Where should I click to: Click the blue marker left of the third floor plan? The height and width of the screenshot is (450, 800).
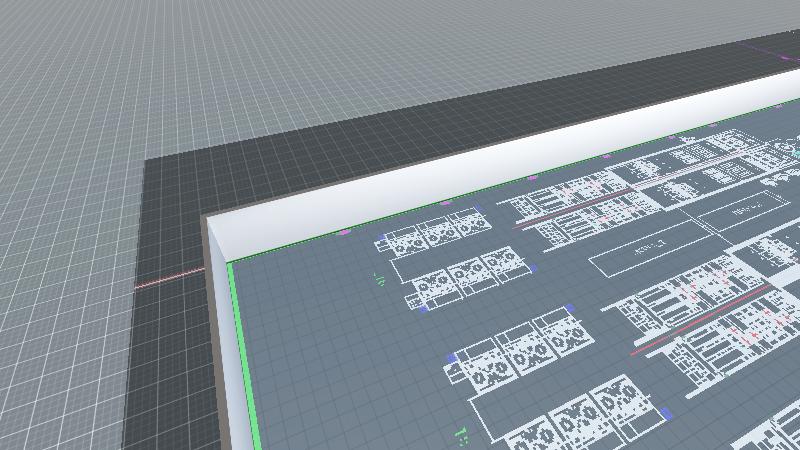point(452,357)
